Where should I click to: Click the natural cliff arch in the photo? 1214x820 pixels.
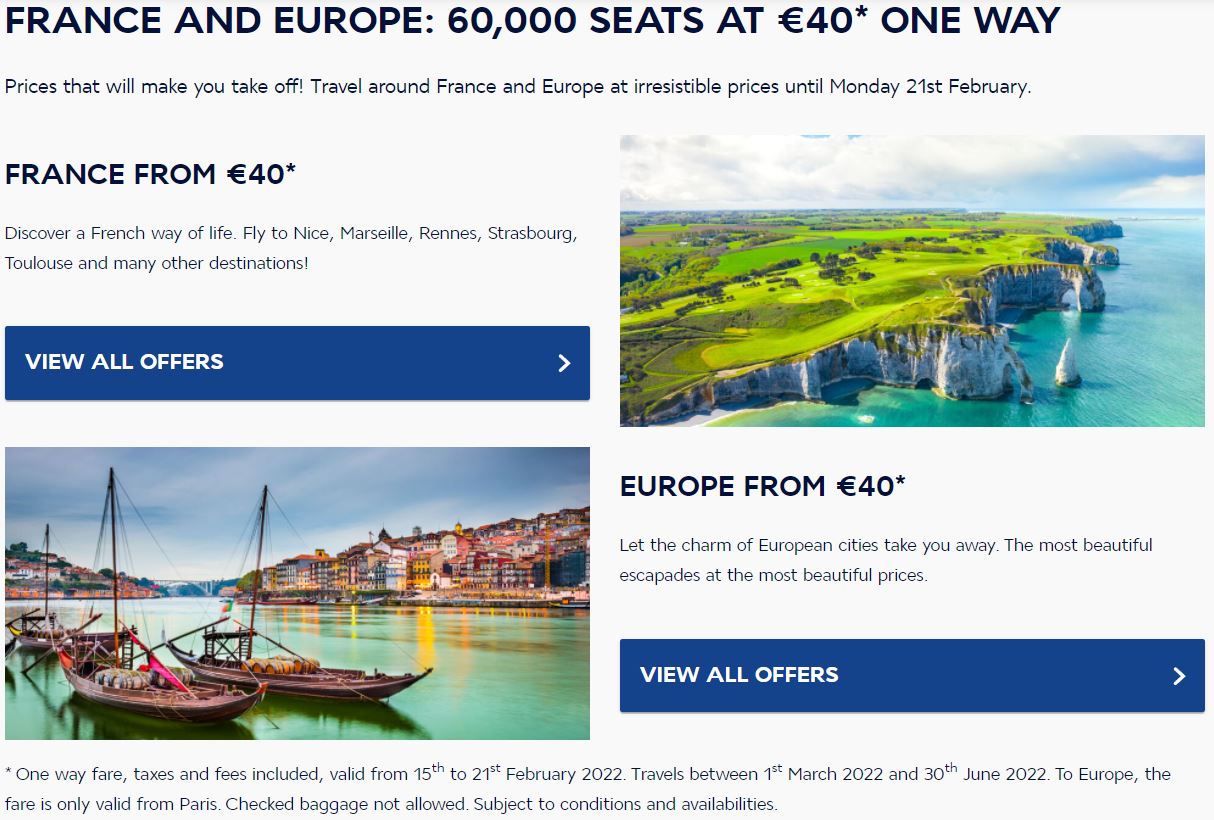coord(1075,290)
